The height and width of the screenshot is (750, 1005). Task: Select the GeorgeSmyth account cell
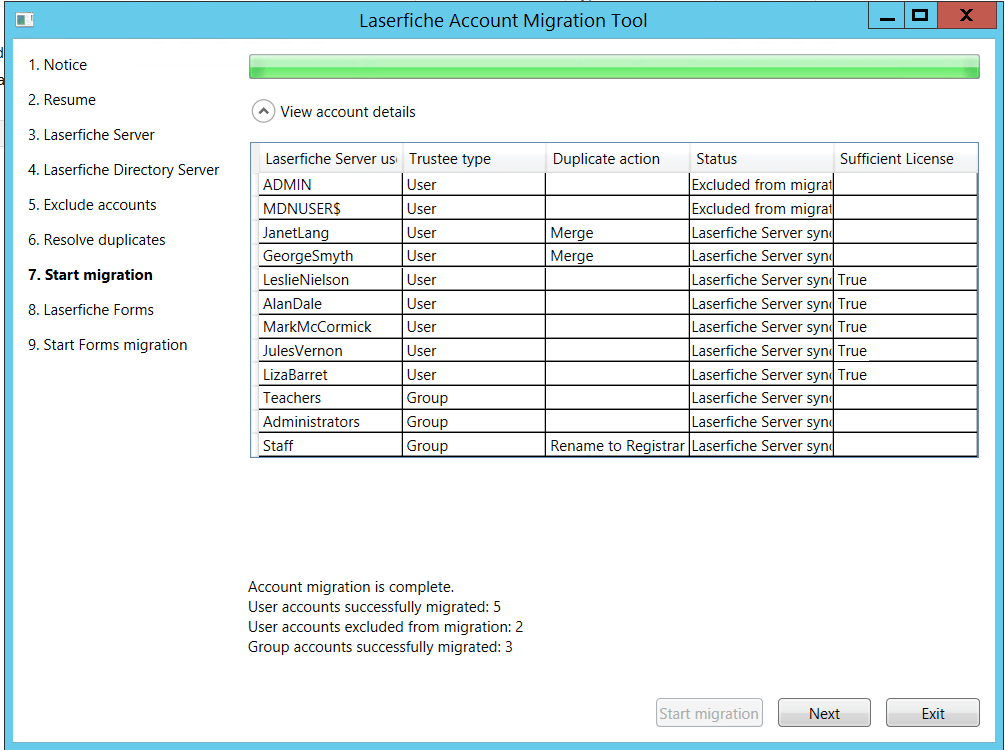[x=331, y=256]
